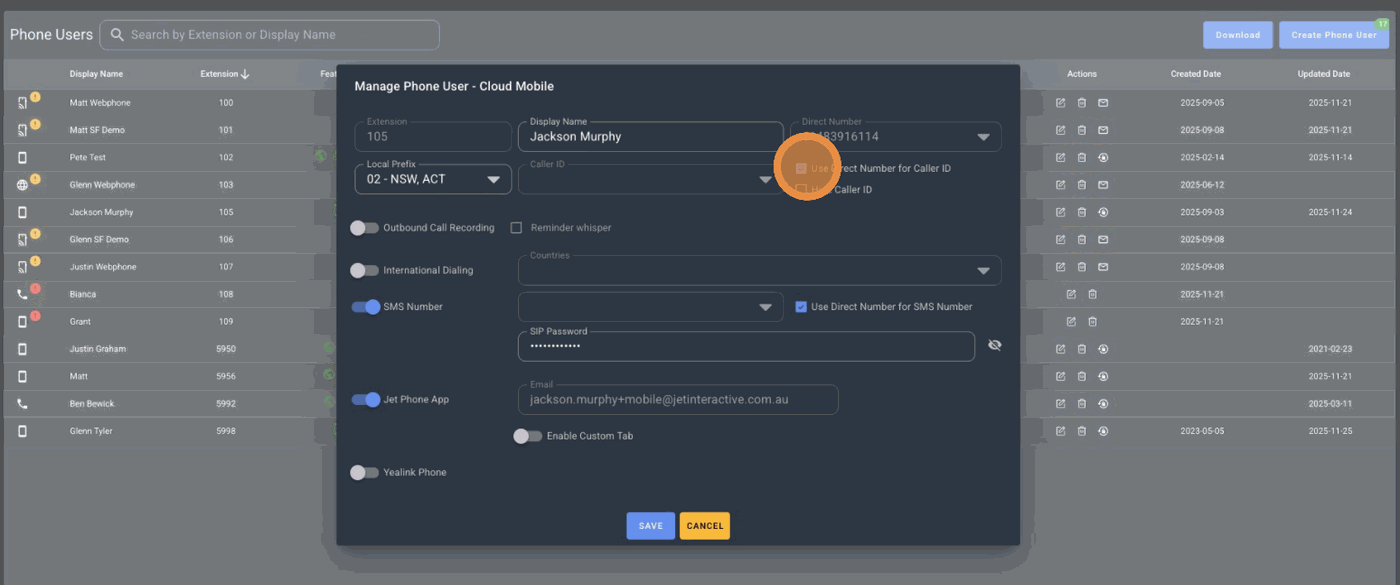Edit the Matt Webphone row
This screenshot has width=1400, height=585.
[1061, 102]
